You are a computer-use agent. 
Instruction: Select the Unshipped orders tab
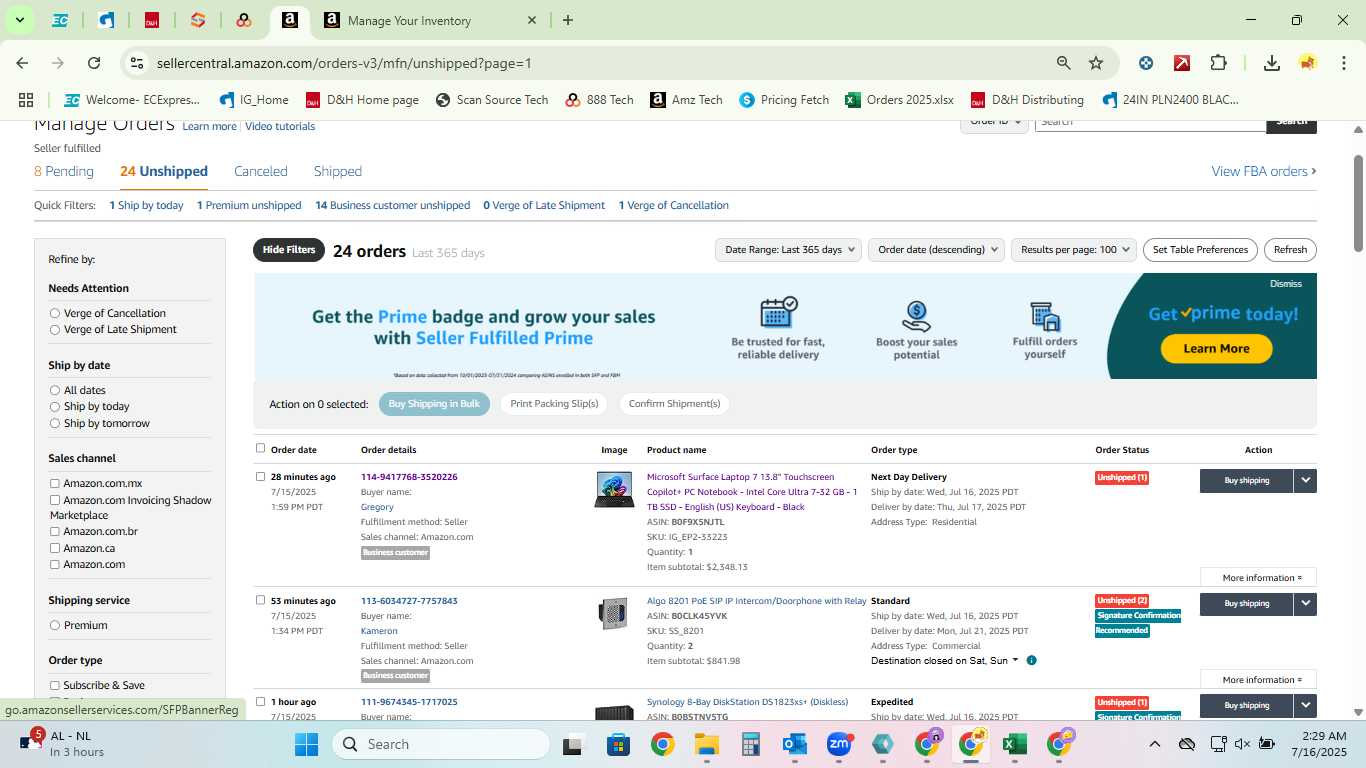[164, 171]
